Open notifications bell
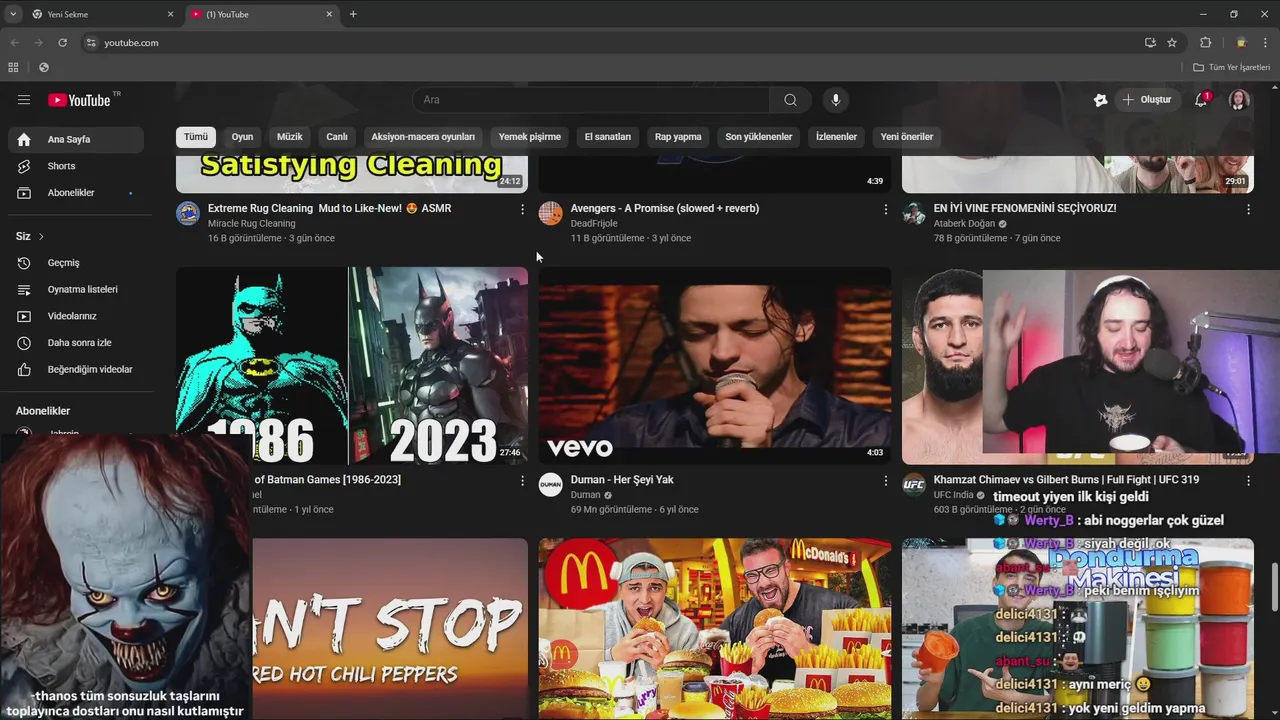This screenshot has height=720, width=1280. (x=1202, y=100)
